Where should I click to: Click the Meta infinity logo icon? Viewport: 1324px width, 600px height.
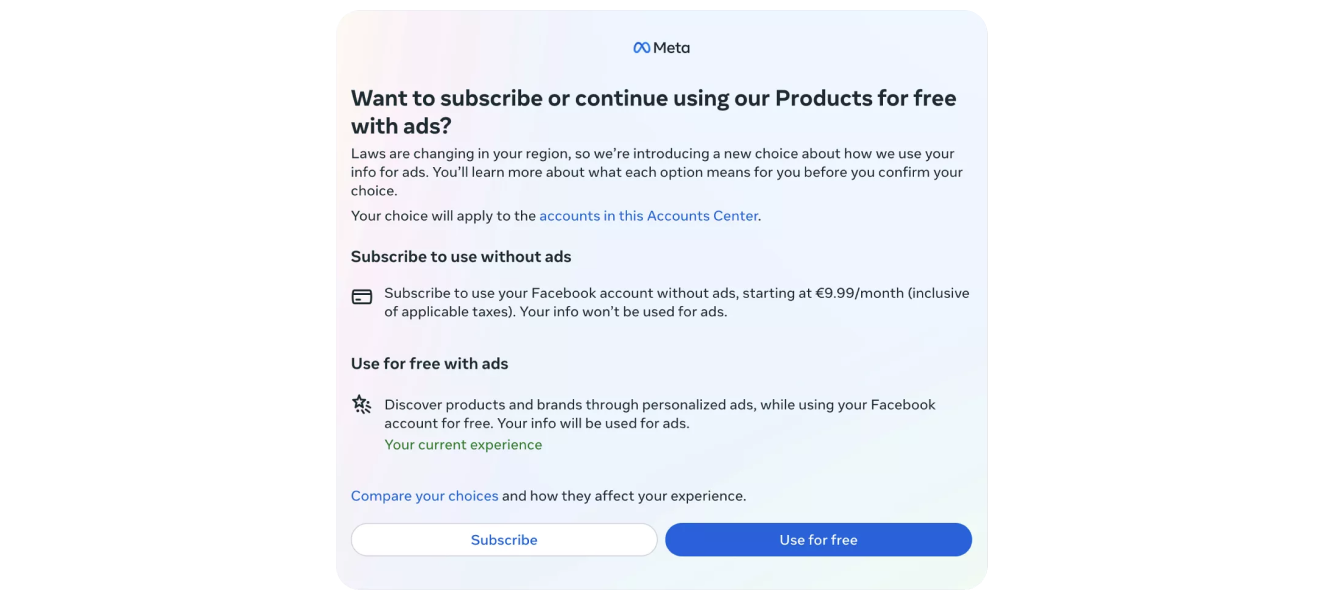click(641, 48)
